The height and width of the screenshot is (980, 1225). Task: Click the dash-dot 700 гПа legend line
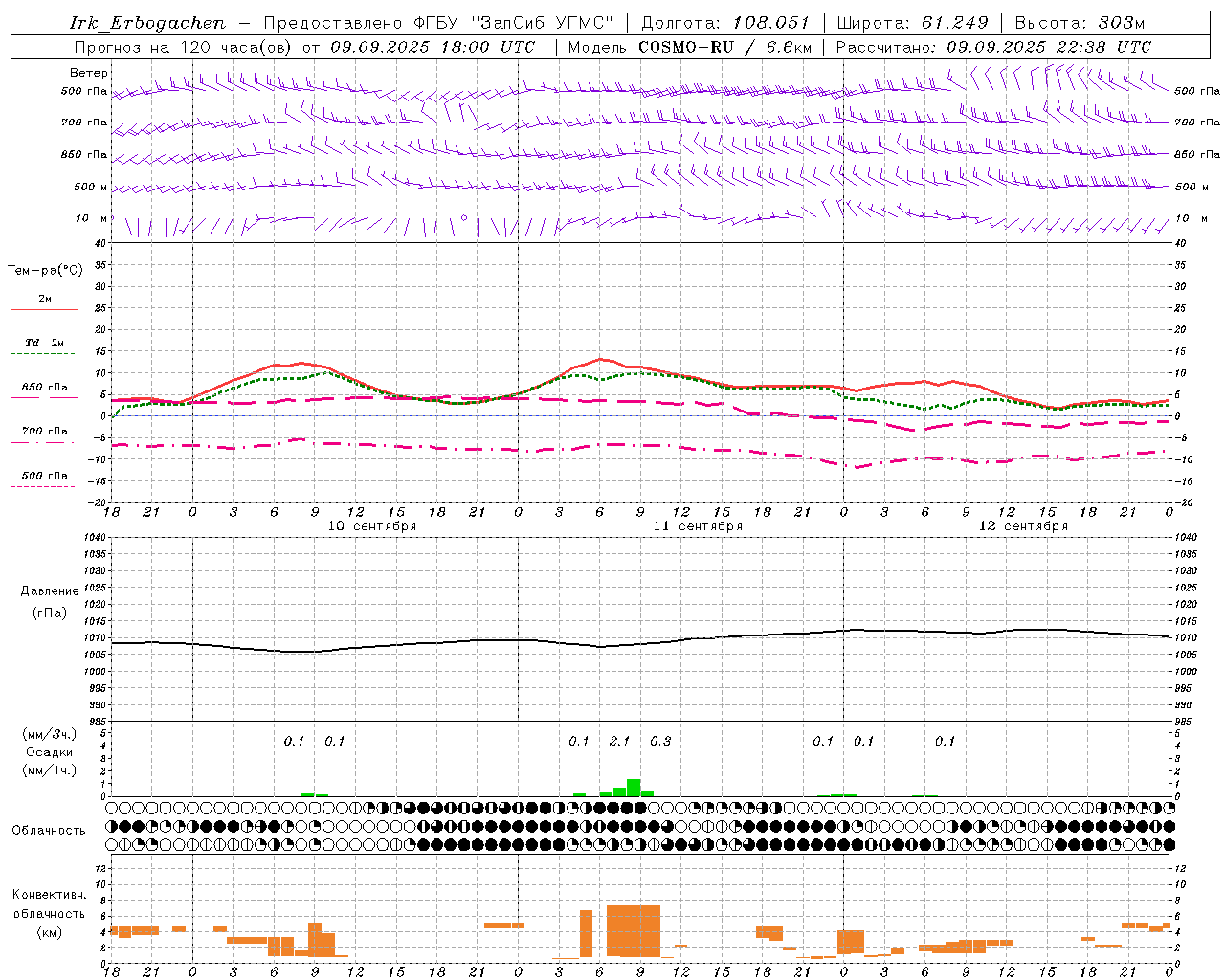44,442
